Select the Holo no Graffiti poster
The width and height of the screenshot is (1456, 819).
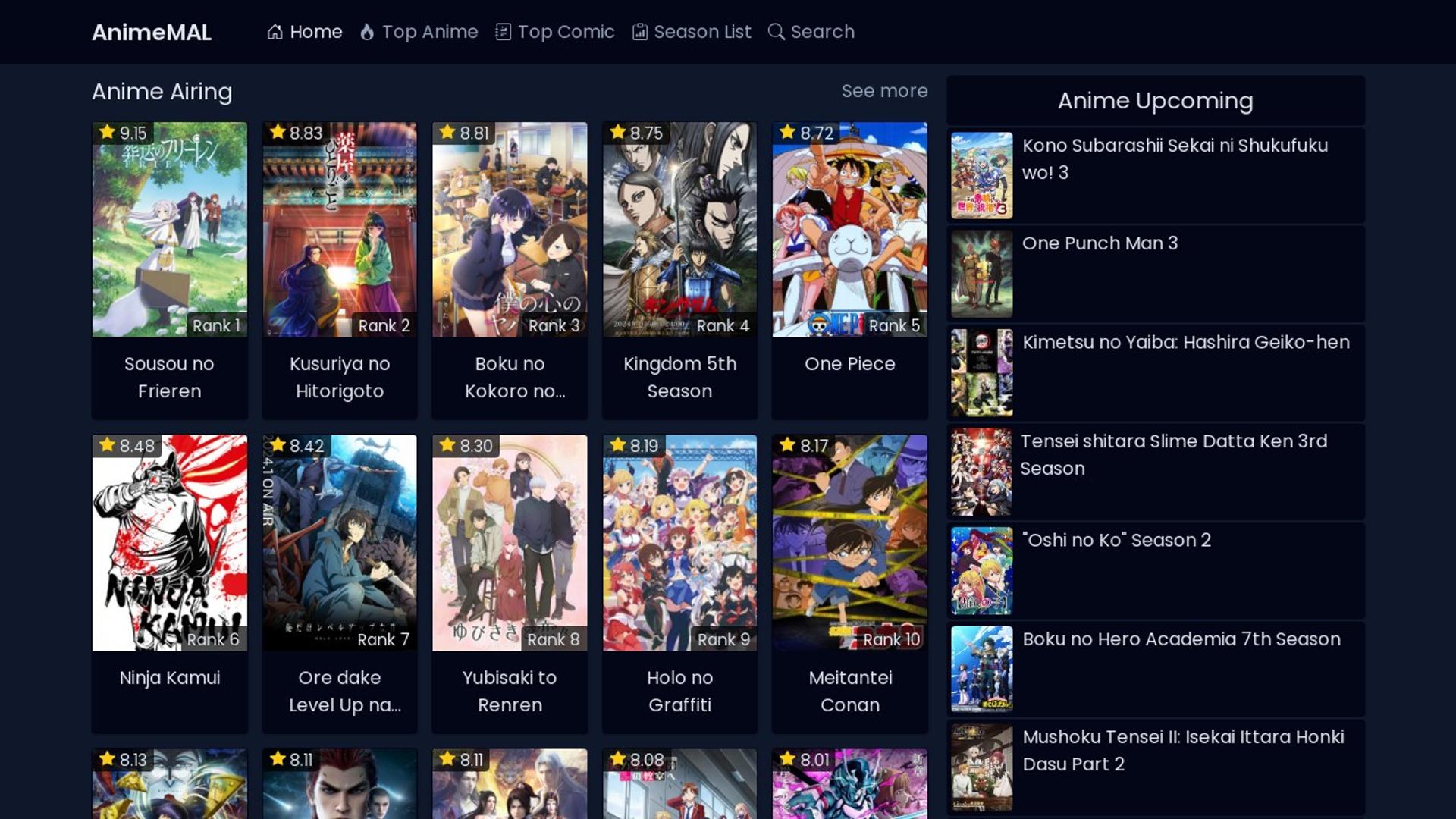(679, 543)
